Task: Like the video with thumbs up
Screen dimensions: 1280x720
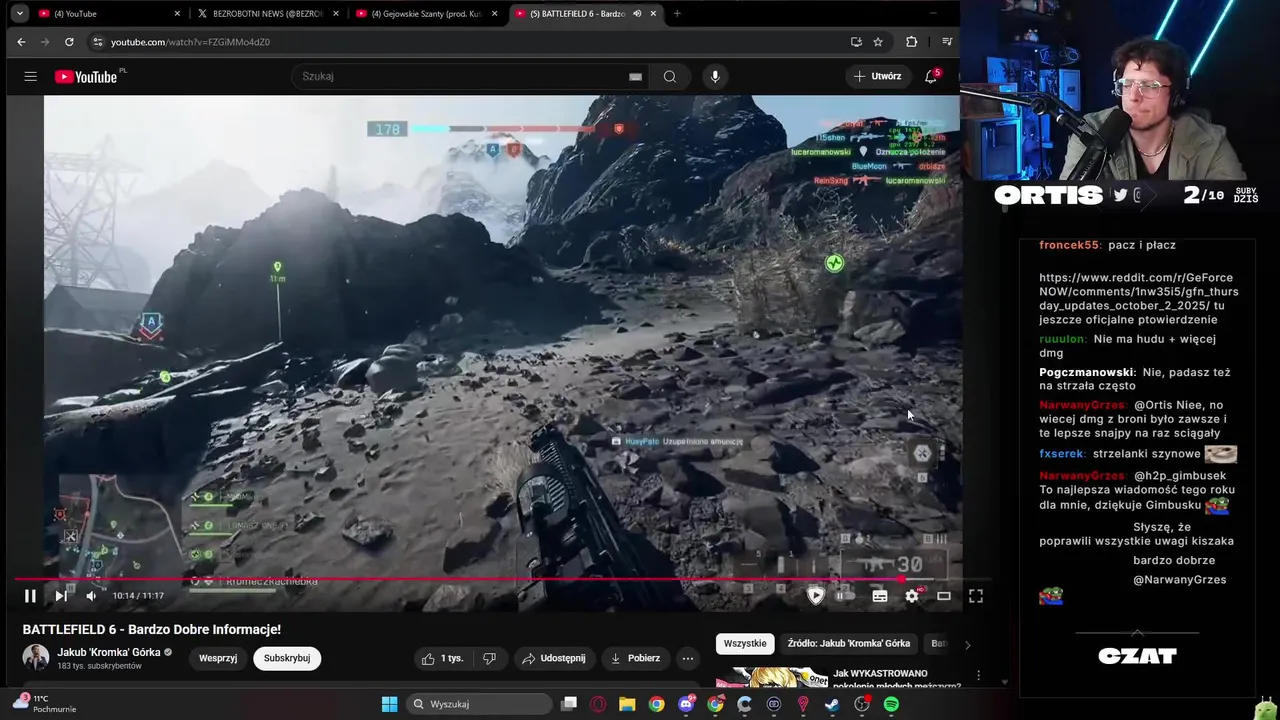Action: coord(442,658)
